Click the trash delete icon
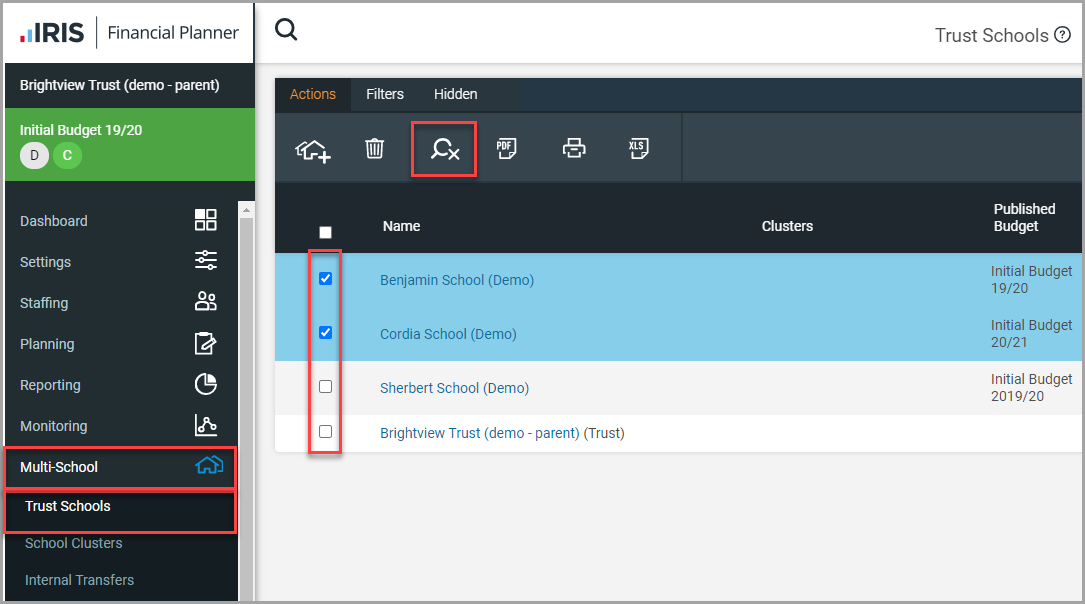The width and height of the screenshot is (1085, 604). pos(374,149)
